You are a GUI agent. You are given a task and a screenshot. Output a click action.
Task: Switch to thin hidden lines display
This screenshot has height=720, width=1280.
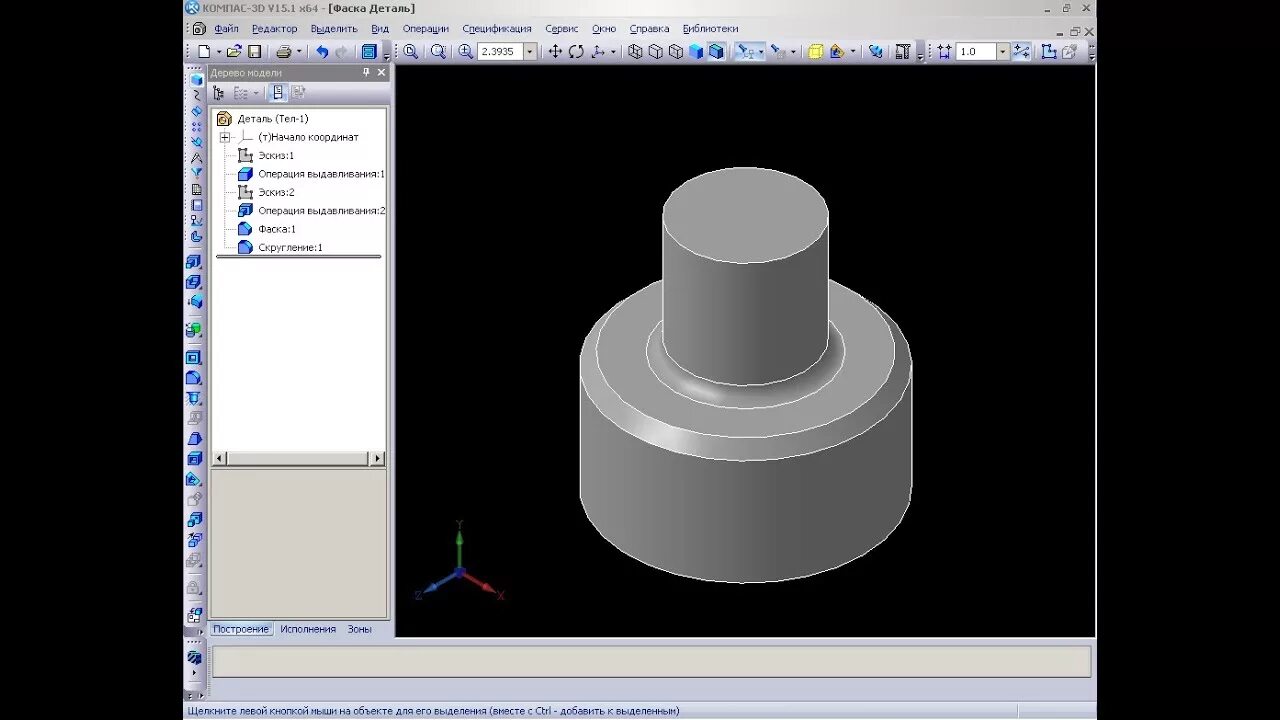click(676, 51)
